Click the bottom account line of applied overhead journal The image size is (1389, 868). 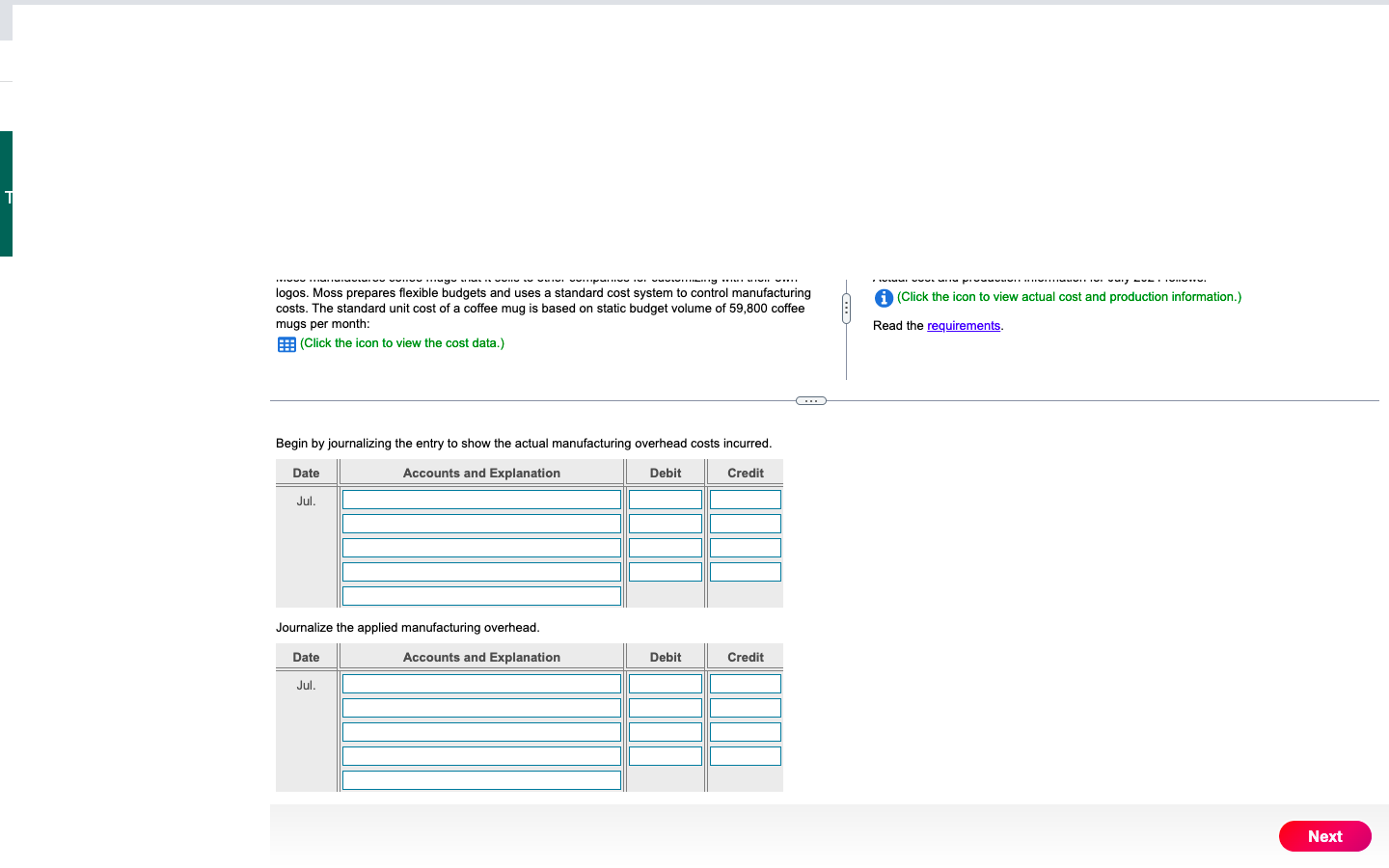pos(480,779)
